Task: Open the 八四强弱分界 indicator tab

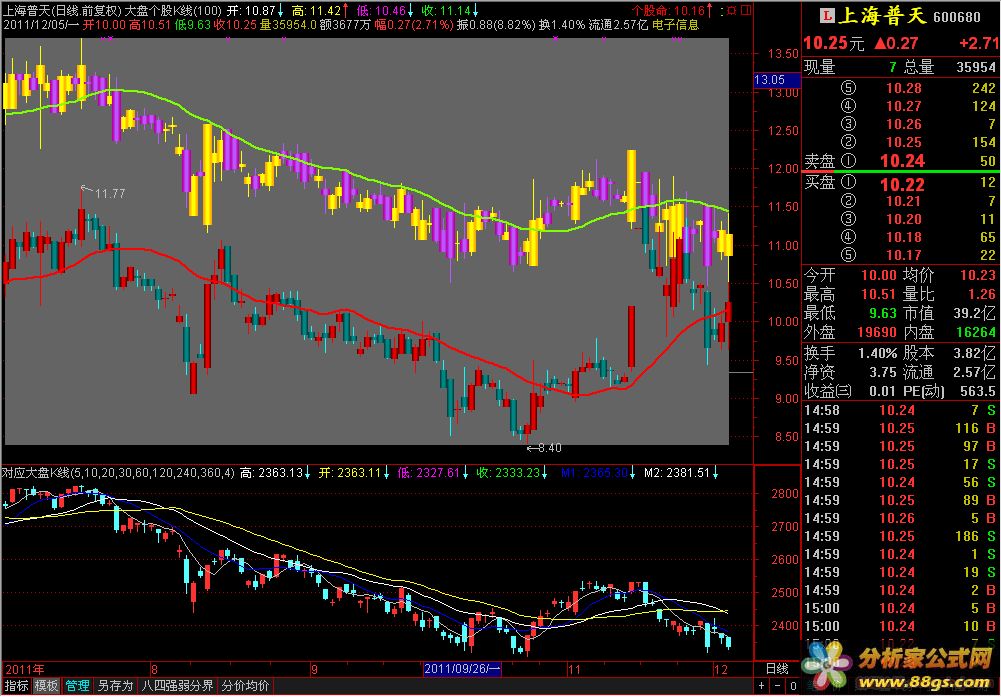Action: [177, 686]
